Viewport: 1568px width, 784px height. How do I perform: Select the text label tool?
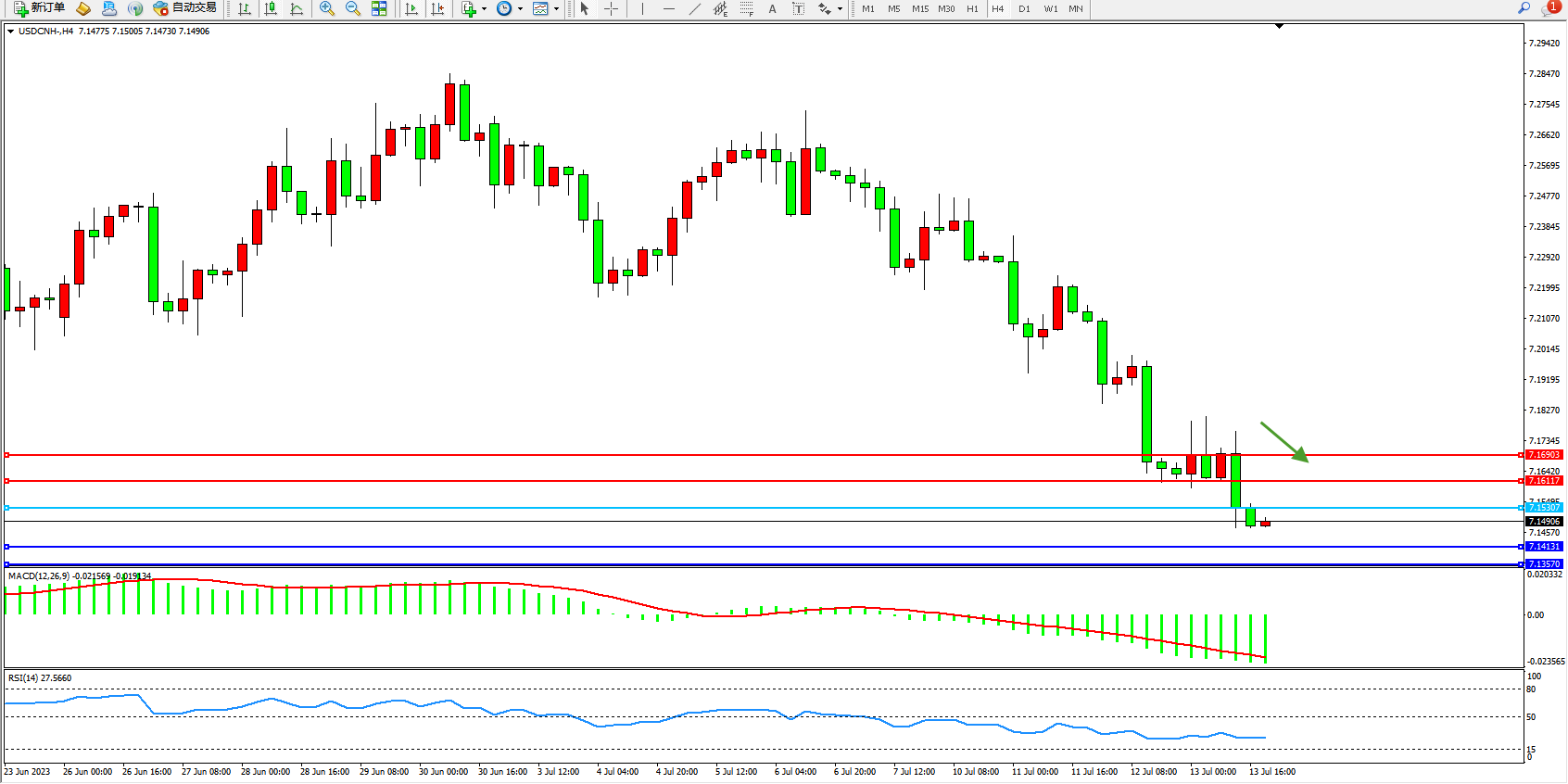tap(799, 8)
